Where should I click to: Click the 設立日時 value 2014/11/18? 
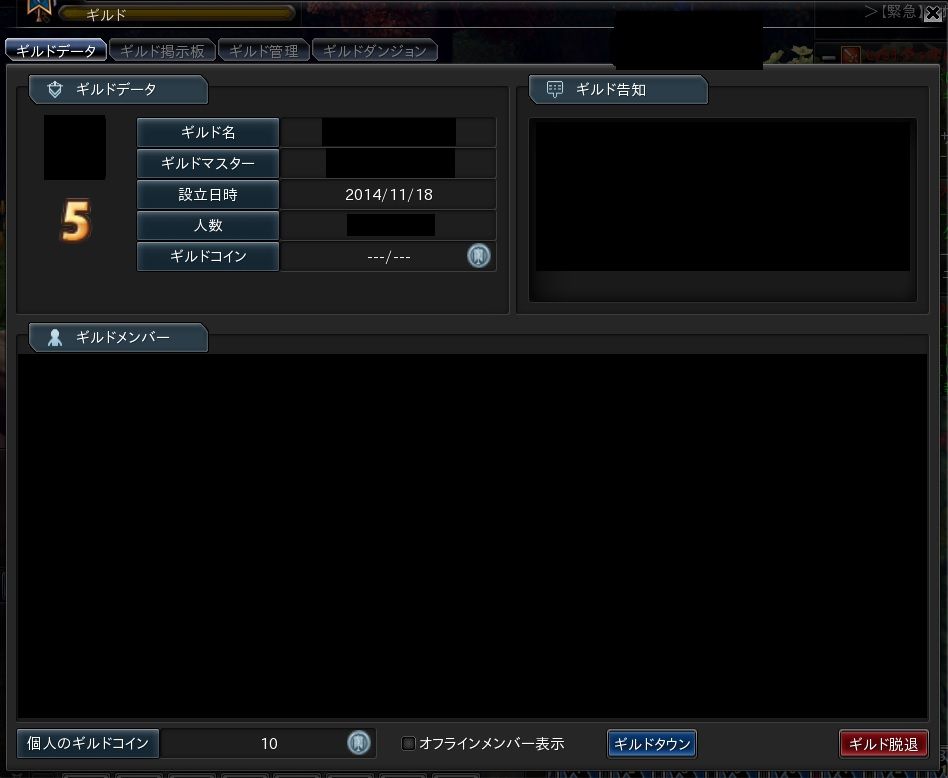pos(388,195)
